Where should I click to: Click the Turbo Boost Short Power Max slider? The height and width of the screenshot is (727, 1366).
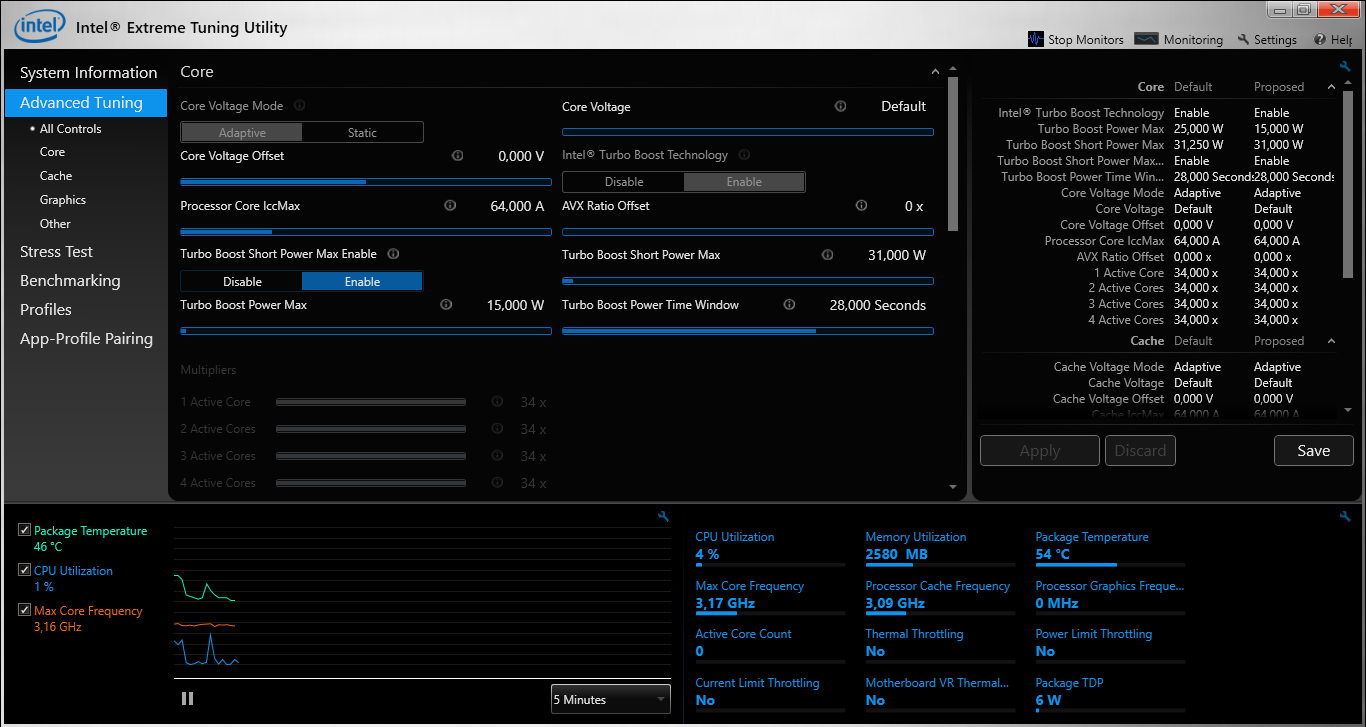(x=748, y=281)
